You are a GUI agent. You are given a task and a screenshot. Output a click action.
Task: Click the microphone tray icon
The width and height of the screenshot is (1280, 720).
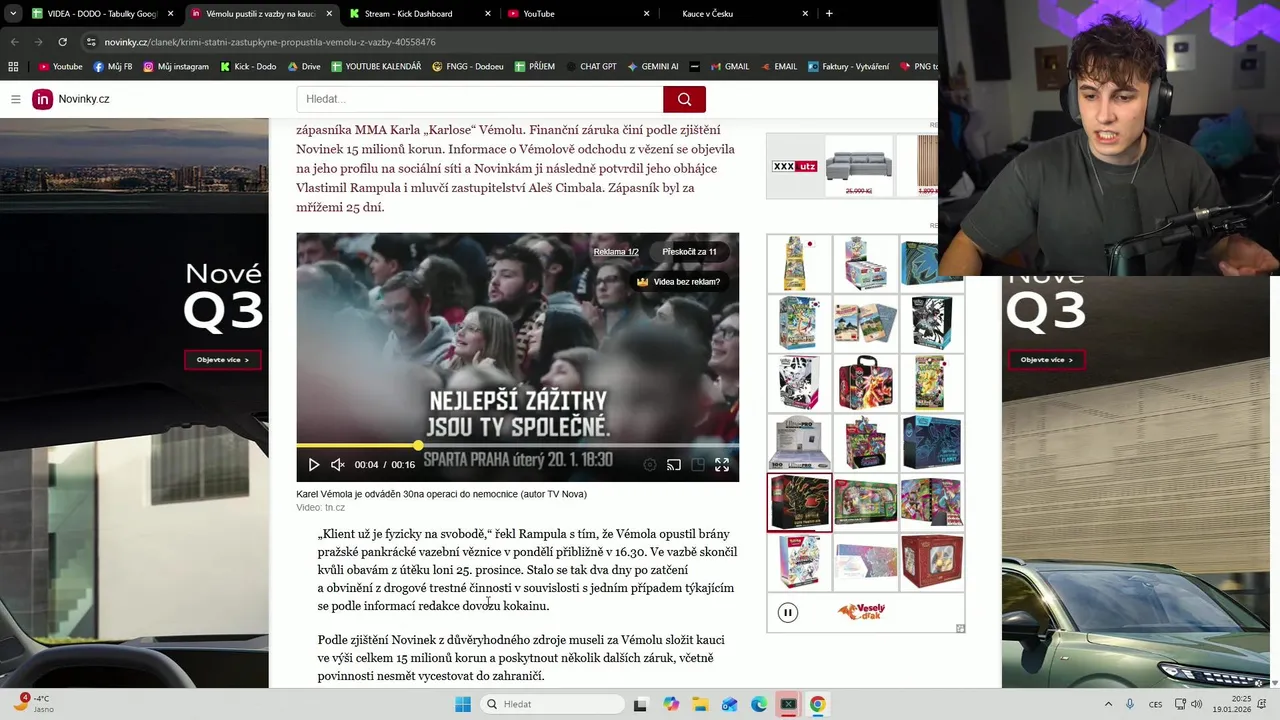[x=1130, y=704]
